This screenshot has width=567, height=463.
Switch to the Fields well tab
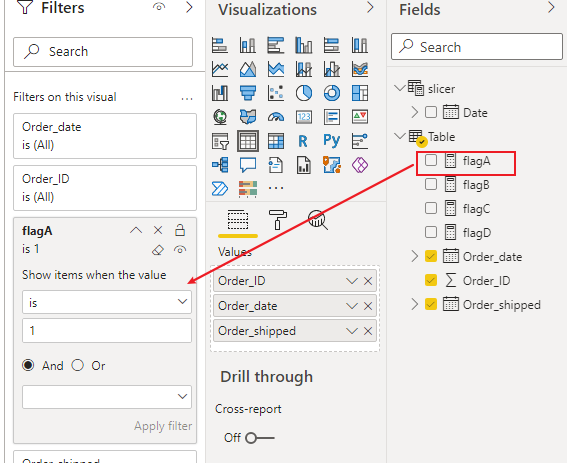pos(238,220)
